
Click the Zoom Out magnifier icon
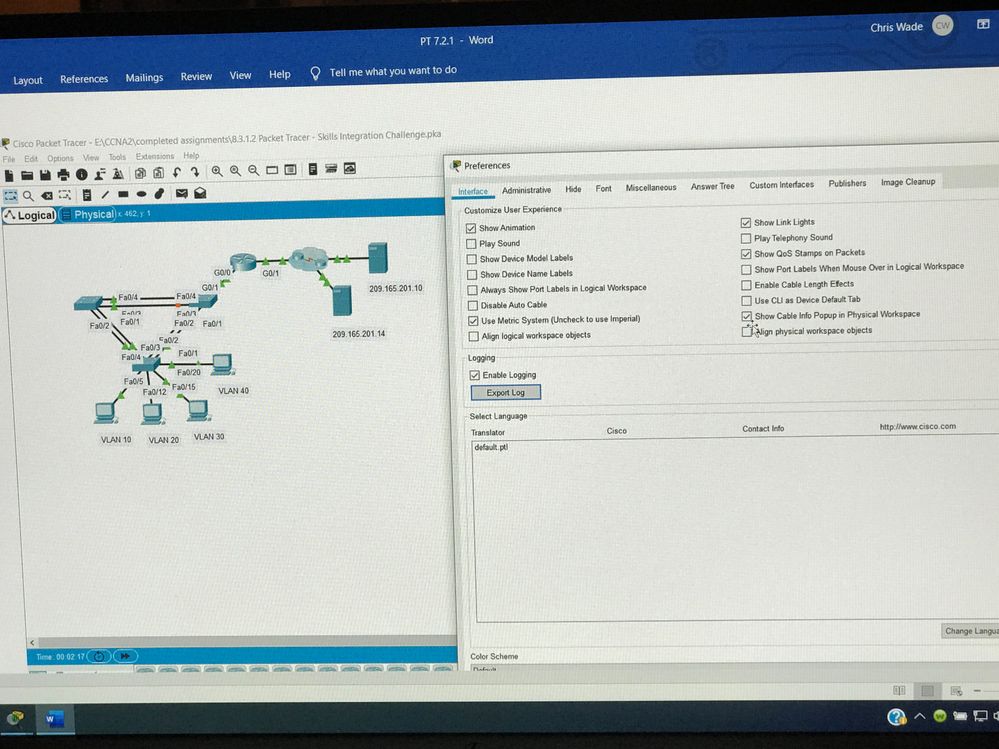tap(254, 171)
